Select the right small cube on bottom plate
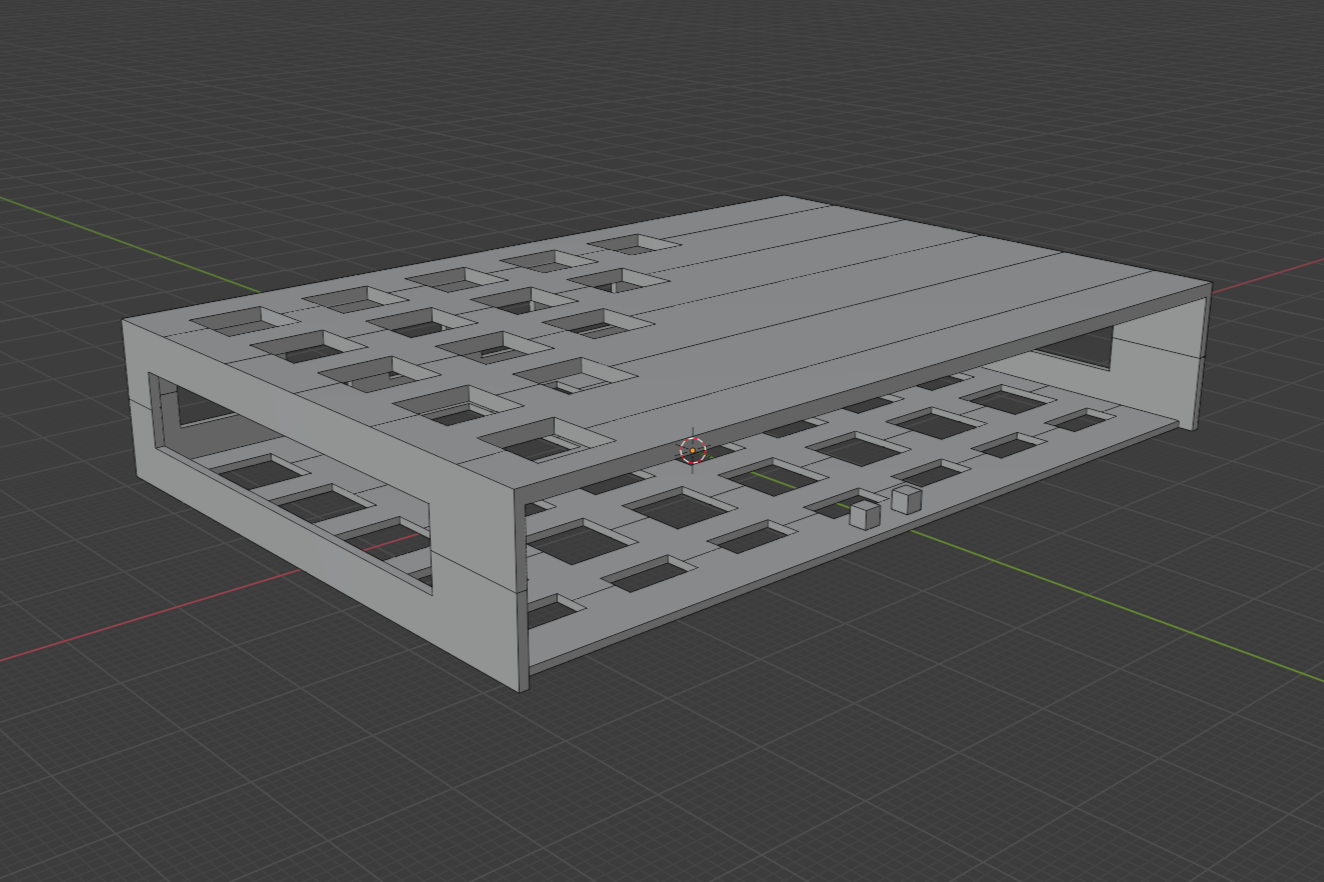Screen dimensions: 1324x882 click(906, 499)
